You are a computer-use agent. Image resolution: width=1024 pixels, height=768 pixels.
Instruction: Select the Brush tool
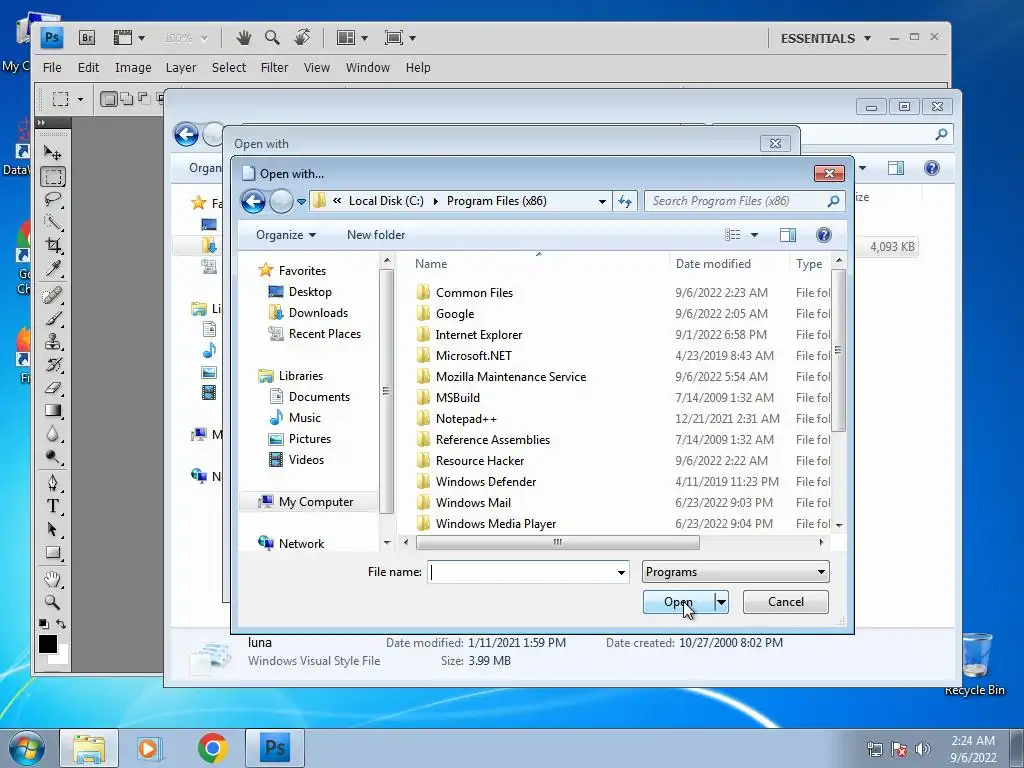[52, 319]
